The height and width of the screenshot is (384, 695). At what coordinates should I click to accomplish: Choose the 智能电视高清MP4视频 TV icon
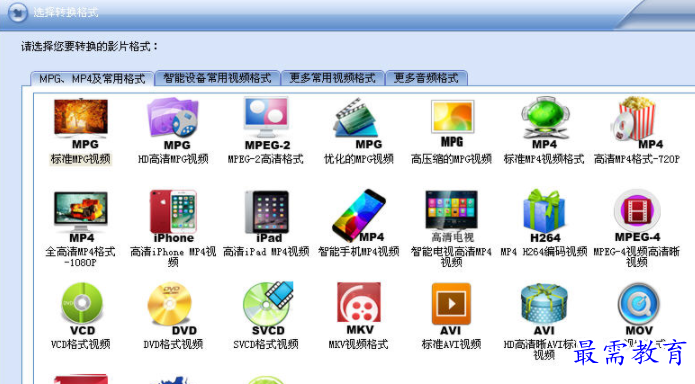(452, 216)
